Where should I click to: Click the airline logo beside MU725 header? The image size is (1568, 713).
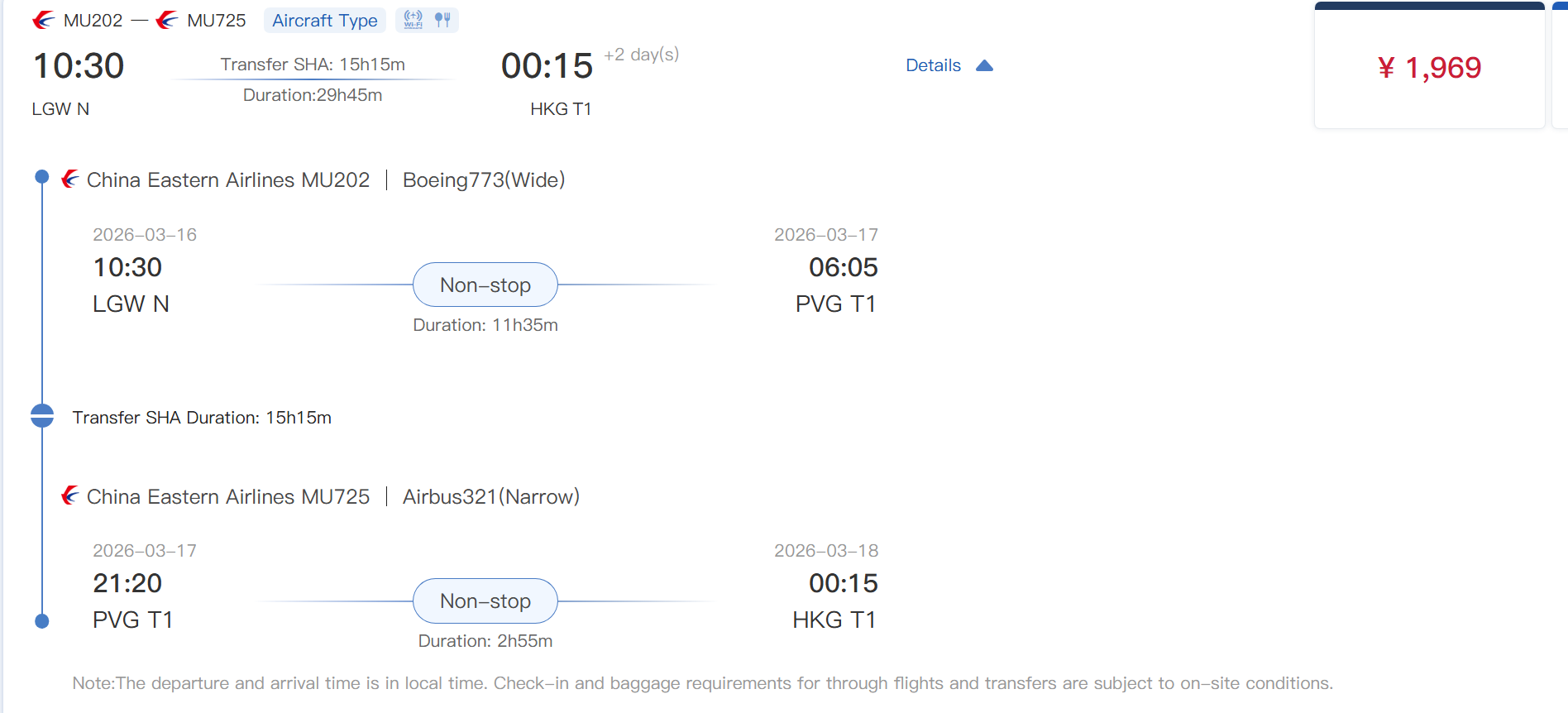[167, 20]
